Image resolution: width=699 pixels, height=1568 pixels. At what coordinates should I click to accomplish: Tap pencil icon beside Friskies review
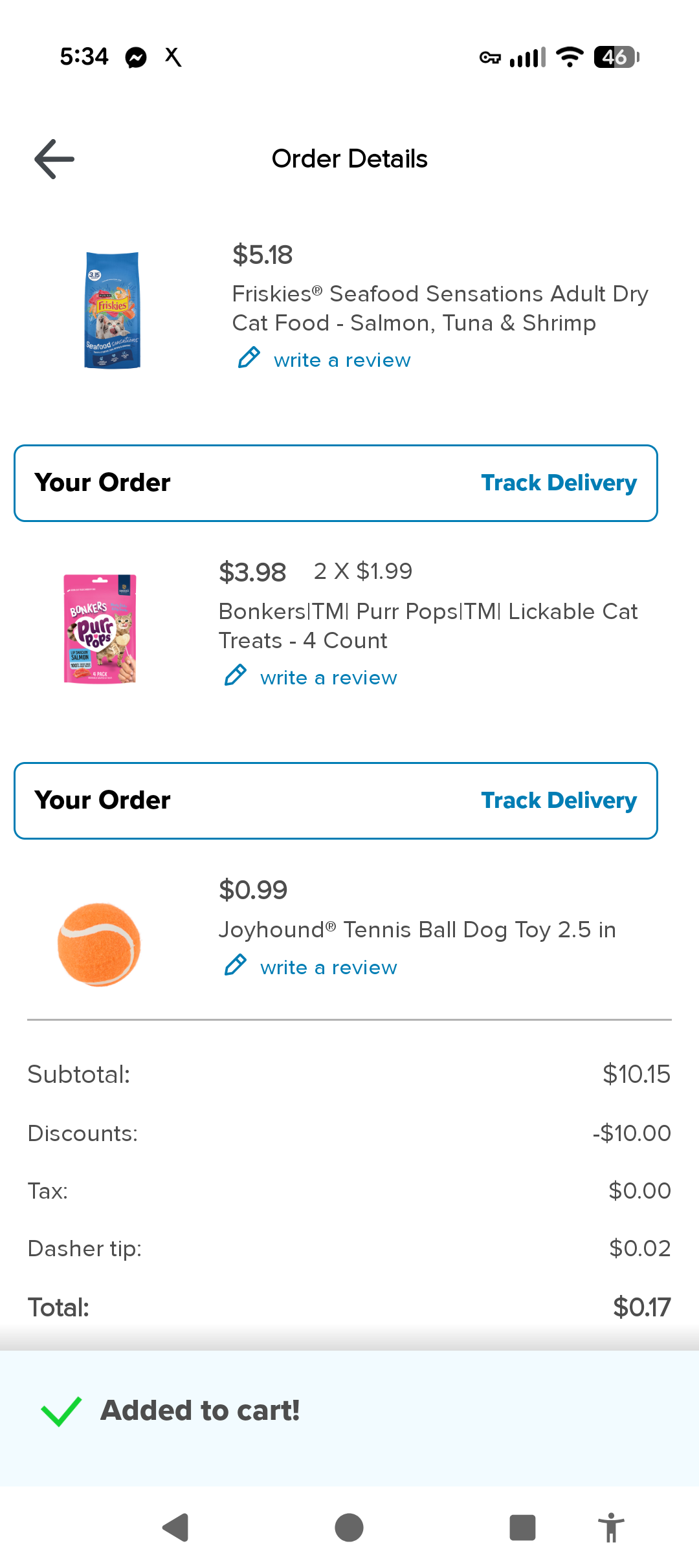coord(249,358)
